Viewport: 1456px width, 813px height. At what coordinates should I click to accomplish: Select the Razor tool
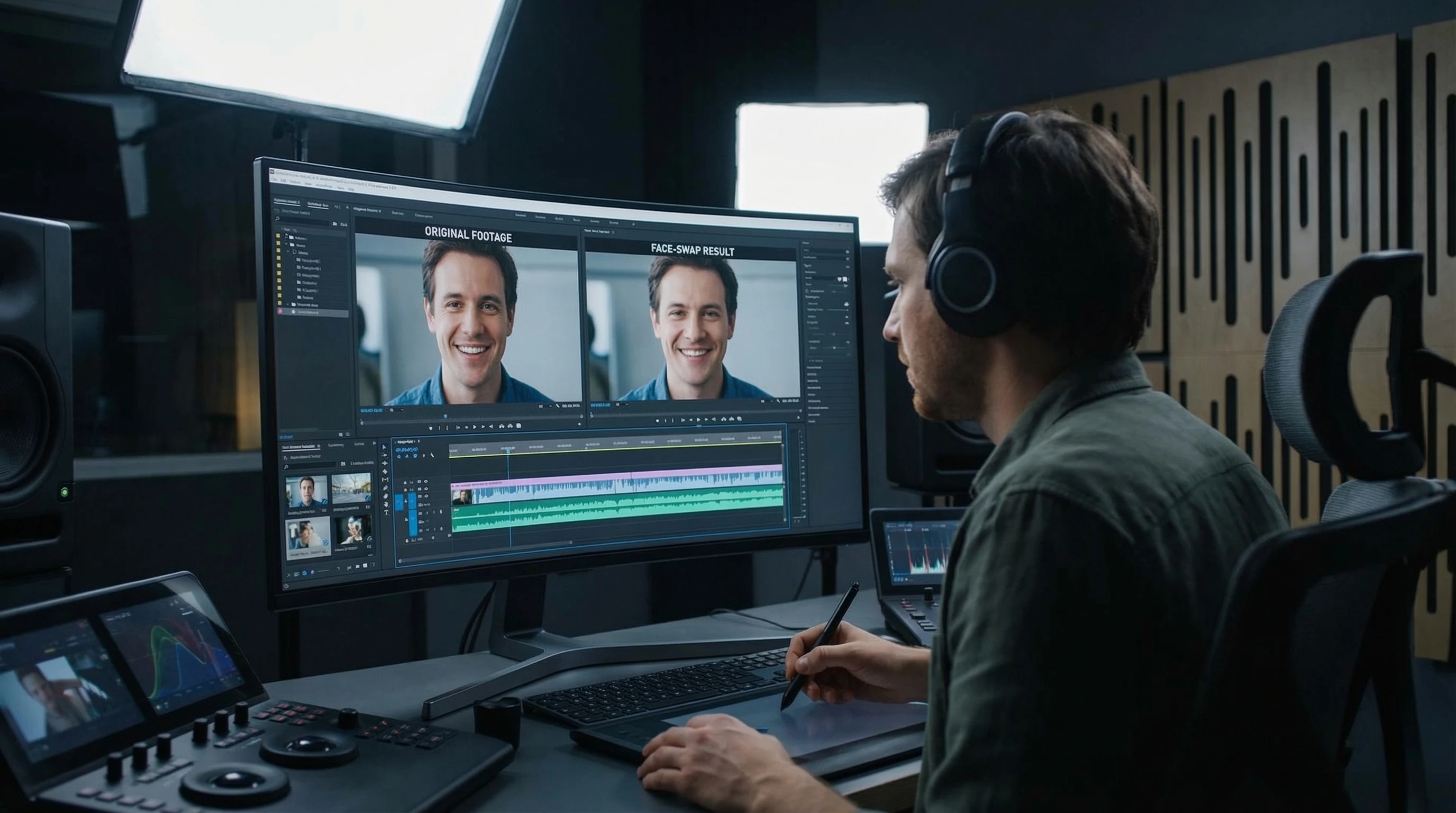pos(385,480)
